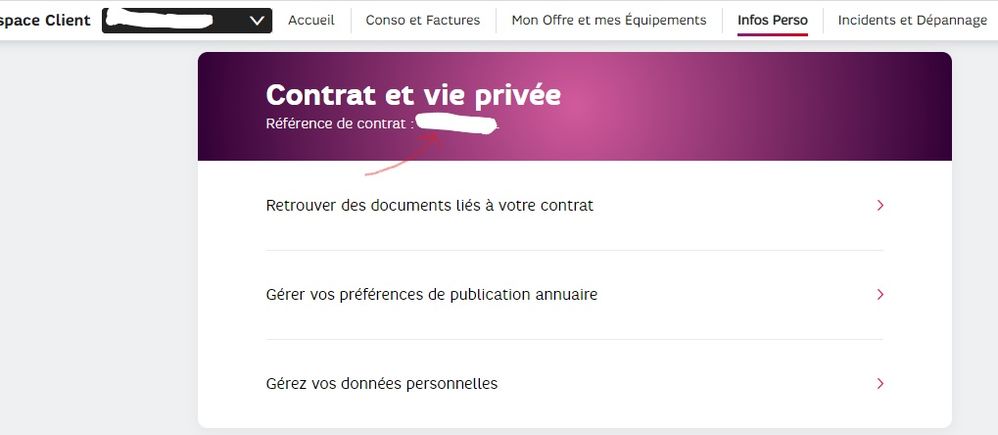Open Retrouver des documents liés à votre contrat

[x=430, y=205]
